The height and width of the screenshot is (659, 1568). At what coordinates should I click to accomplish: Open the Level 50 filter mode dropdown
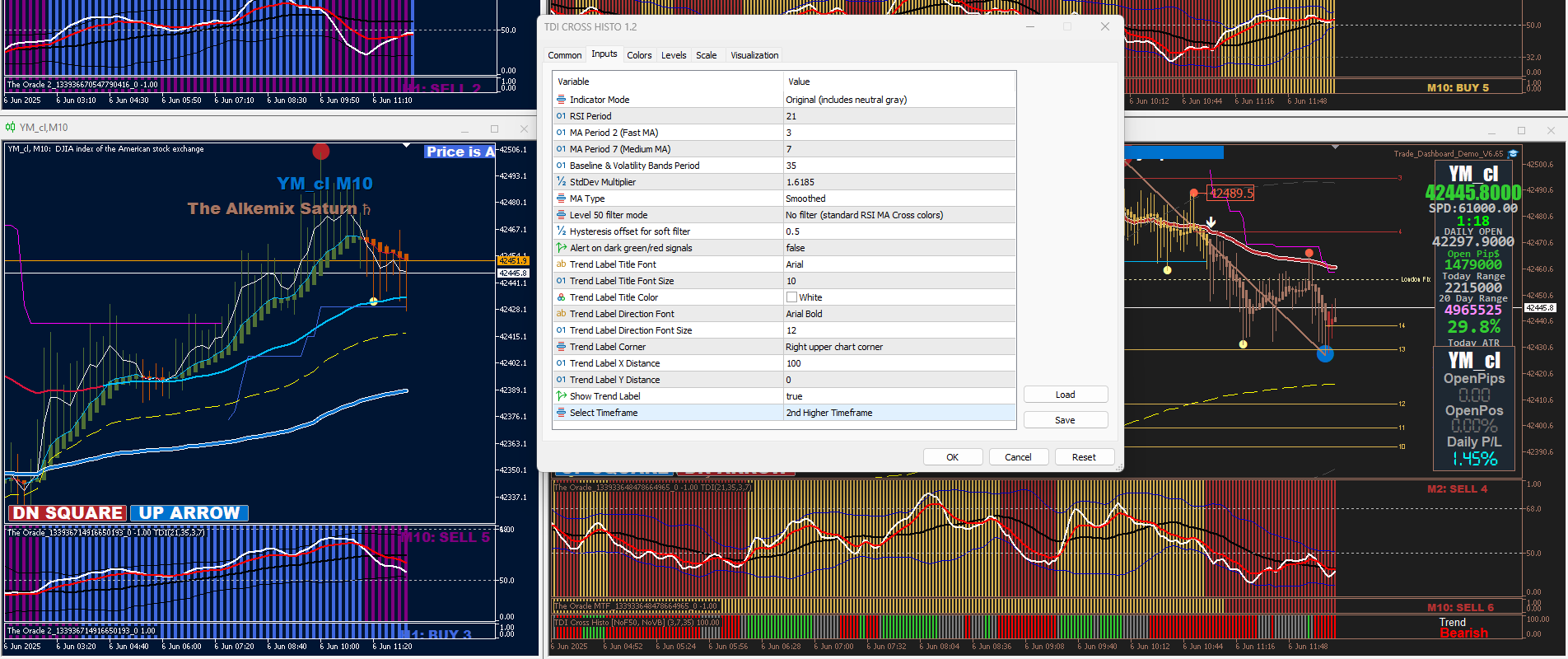pyautogui.click(x=898, y=215)
